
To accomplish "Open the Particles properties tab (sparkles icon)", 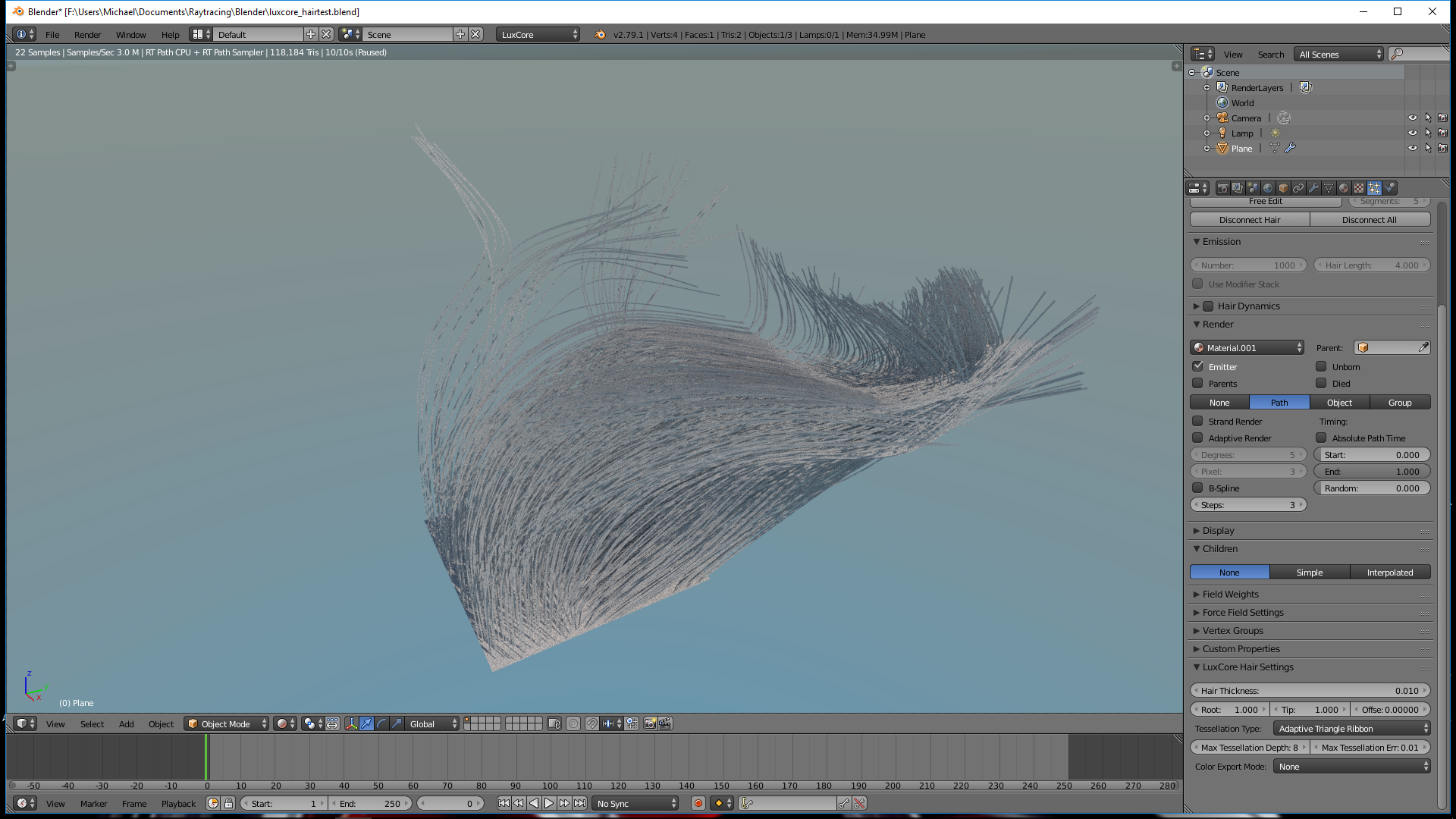I will click(x=1374, y=188).
